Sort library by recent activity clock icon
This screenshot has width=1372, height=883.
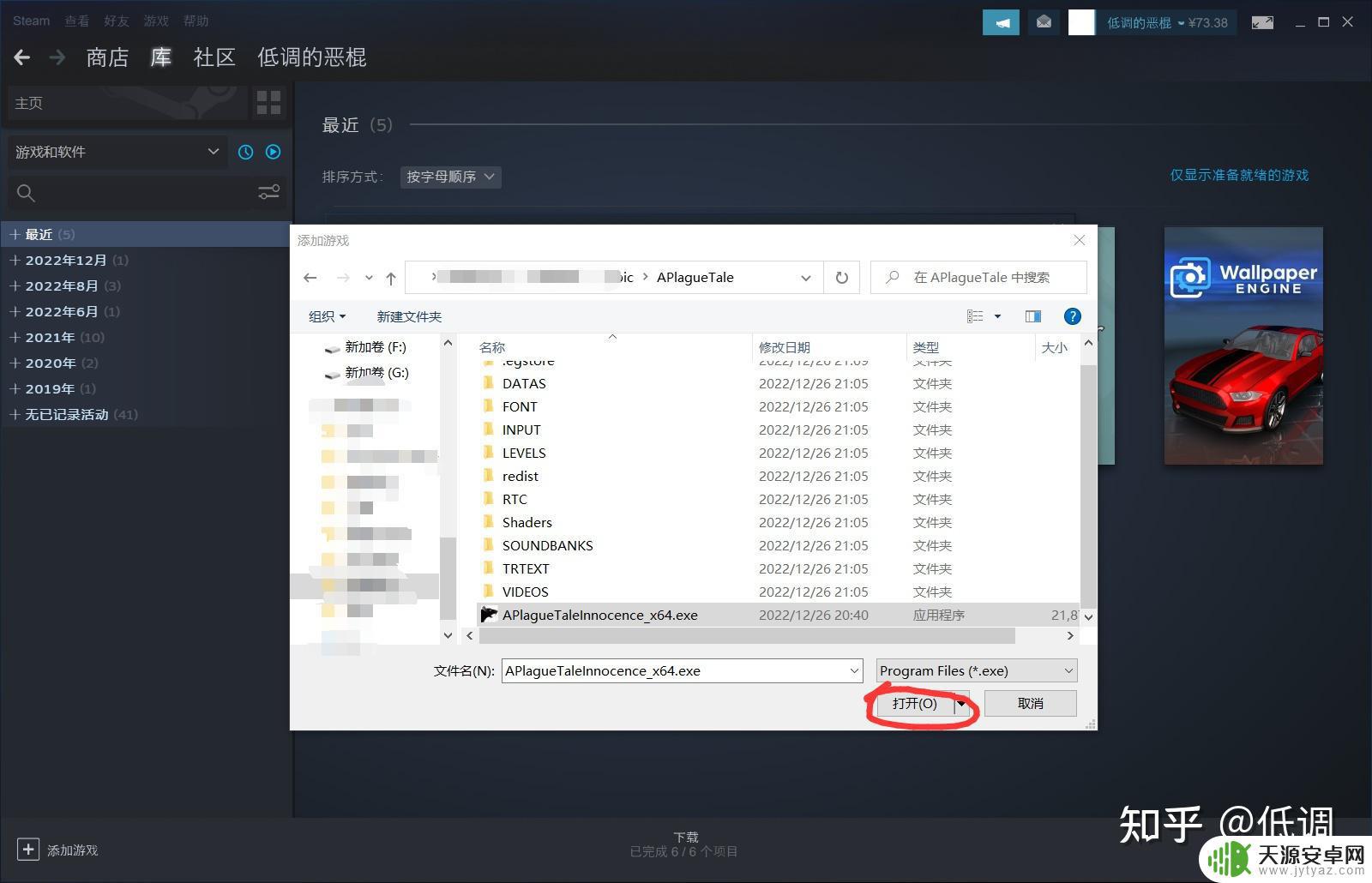246,152
